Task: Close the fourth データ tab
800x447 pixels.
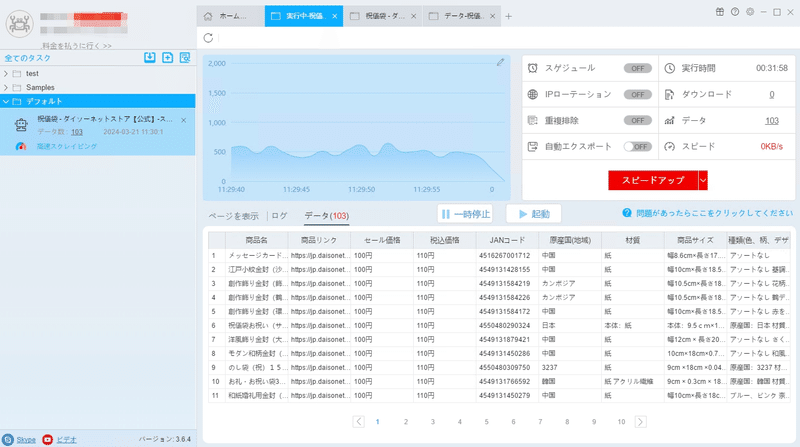Action: [x=492, y=16]
